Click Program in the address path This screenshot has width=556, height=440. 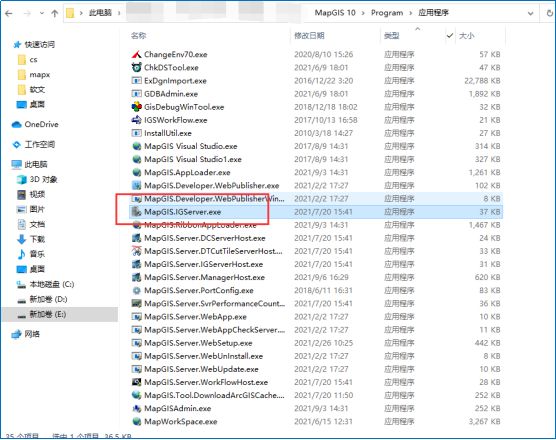[387, 13]
